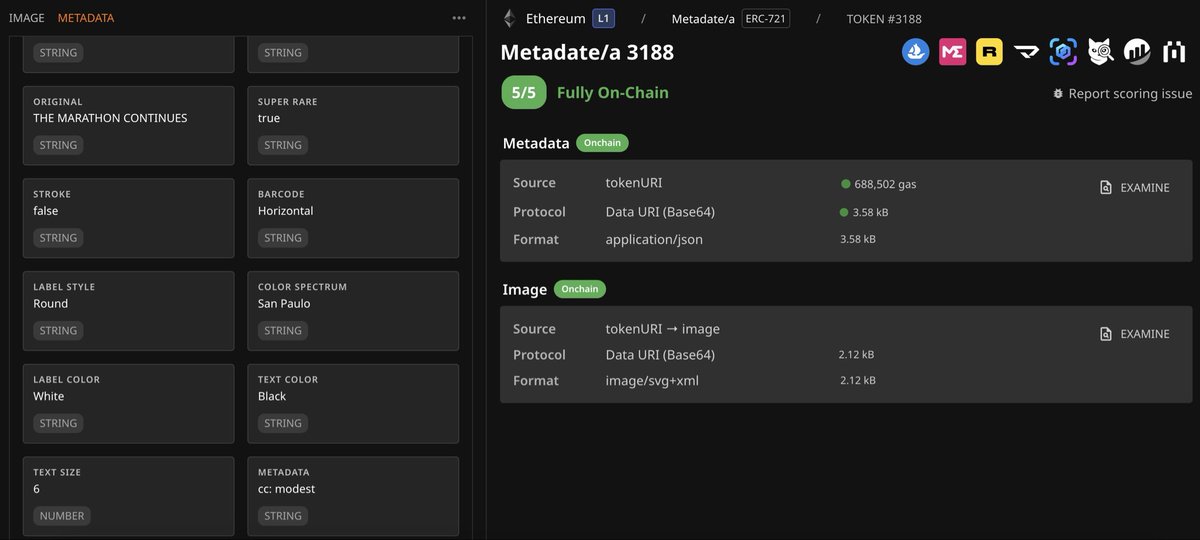Screen dimensions: 1200x540
Task: Open the white binoculars-style icon
Action: tap(1174, 52)
